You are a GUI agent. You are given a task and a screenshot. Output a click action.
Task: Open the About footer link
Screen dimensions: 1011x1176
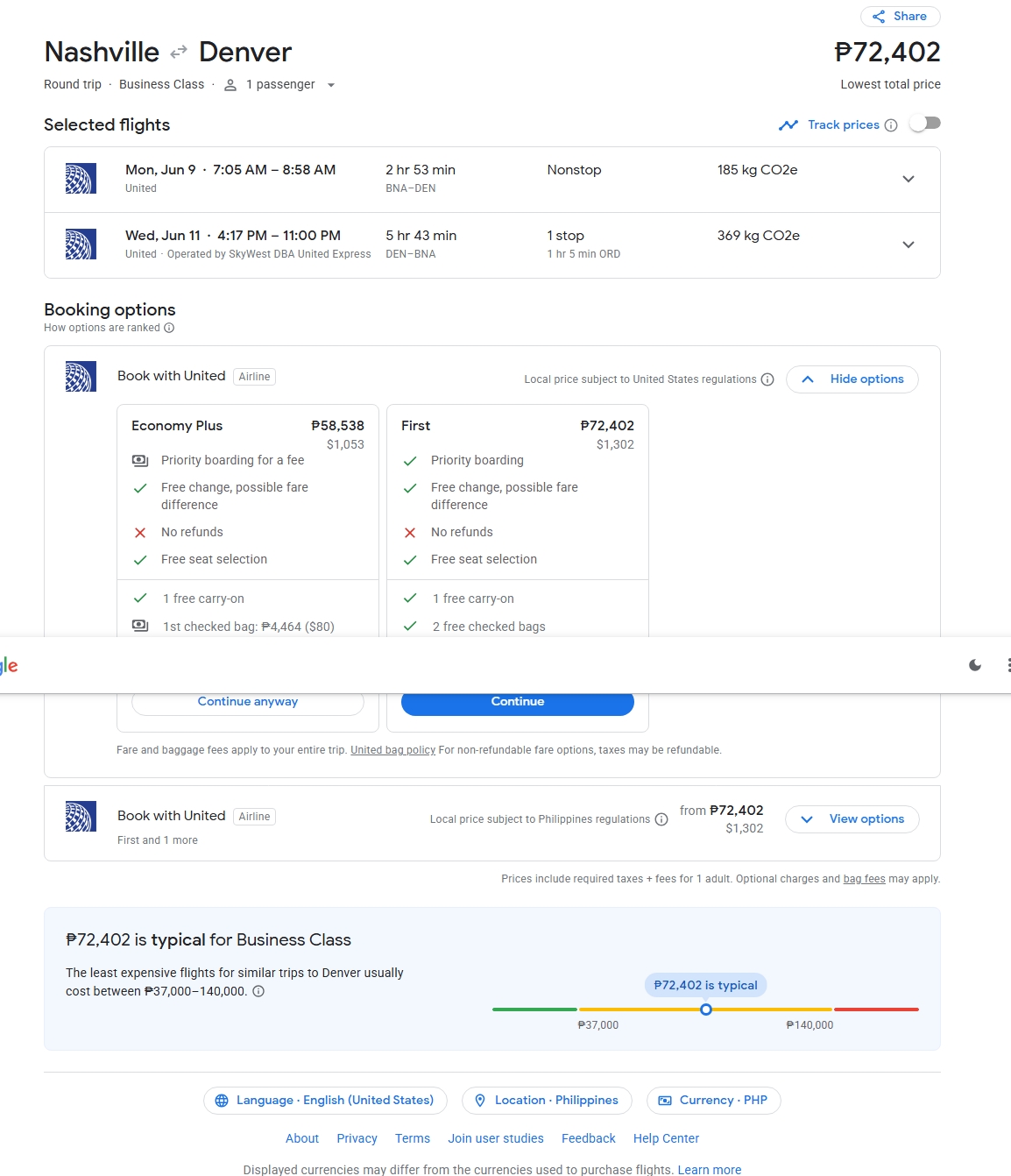pyautogui.click(x=302, y=1138)
